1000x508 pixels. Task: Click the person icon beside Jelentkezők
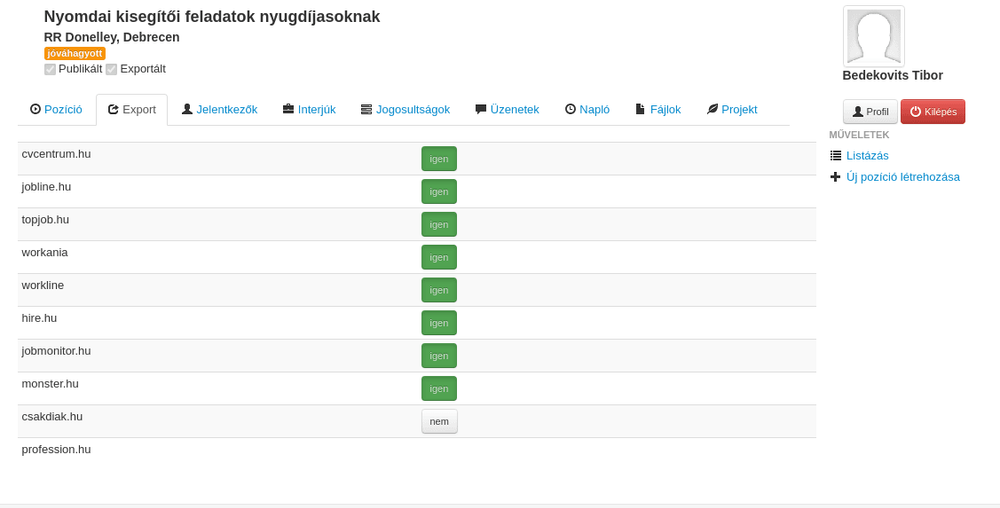187,110
